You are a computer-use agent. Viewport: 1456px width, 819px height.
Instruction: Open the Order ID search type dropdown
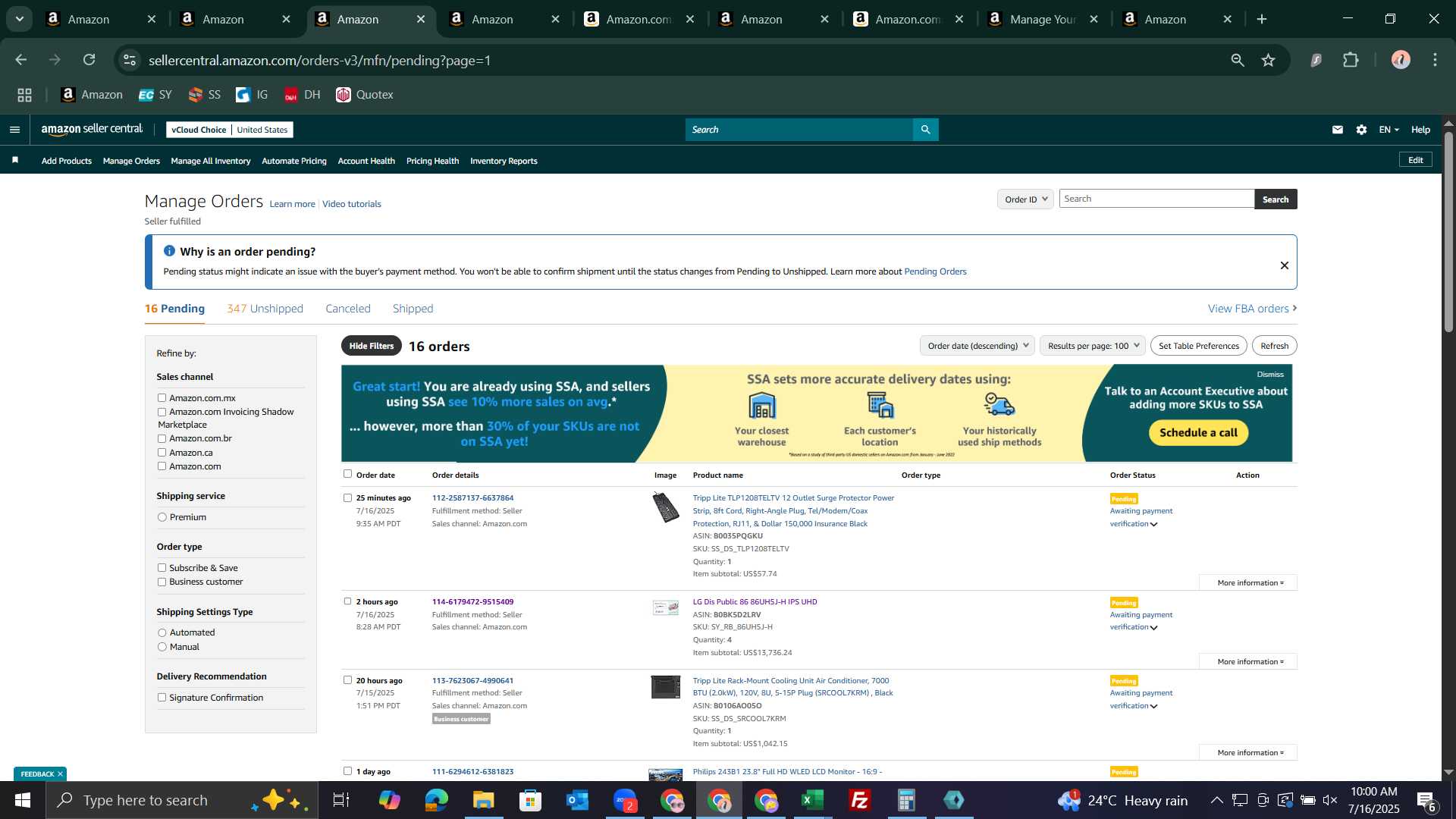point(1025,199)
